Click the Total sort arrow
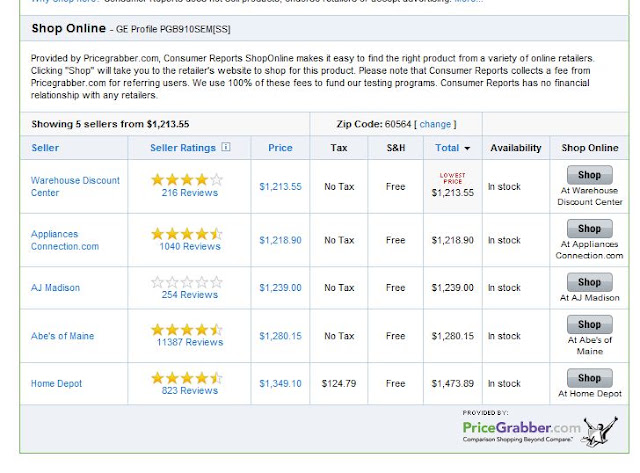Screen dimensions: 640x473 coord(467,149)
